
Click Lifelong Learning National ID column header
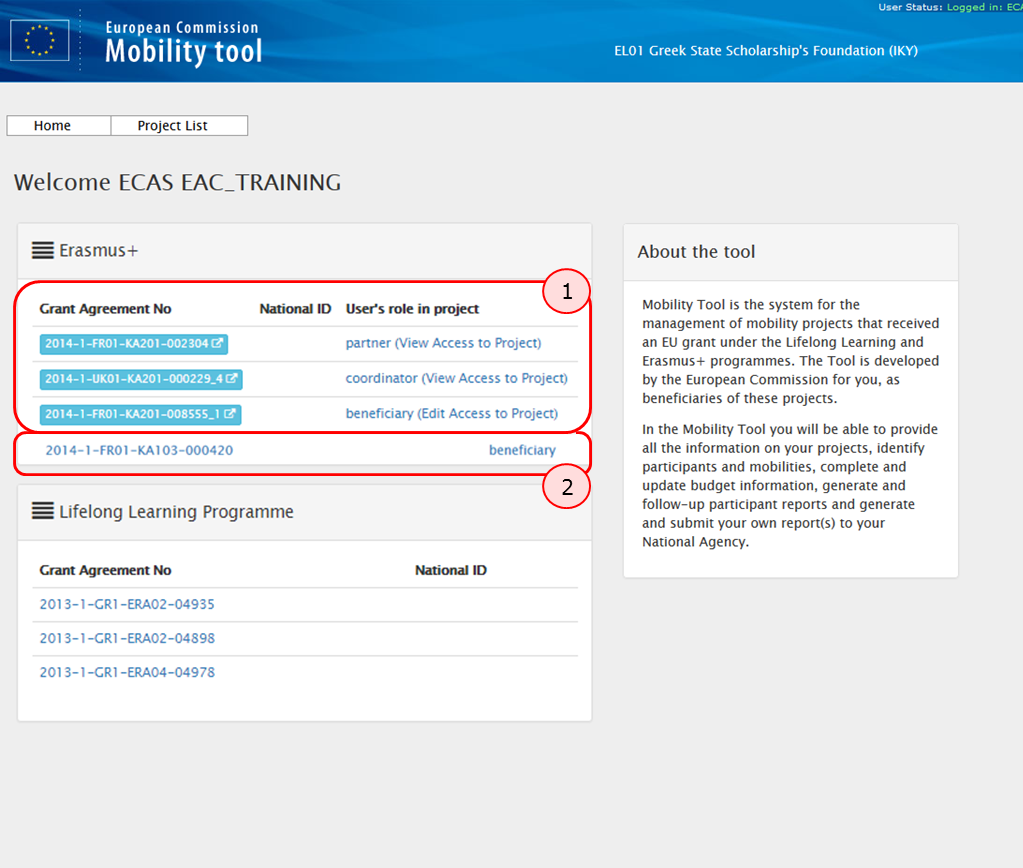coord(451,570)
